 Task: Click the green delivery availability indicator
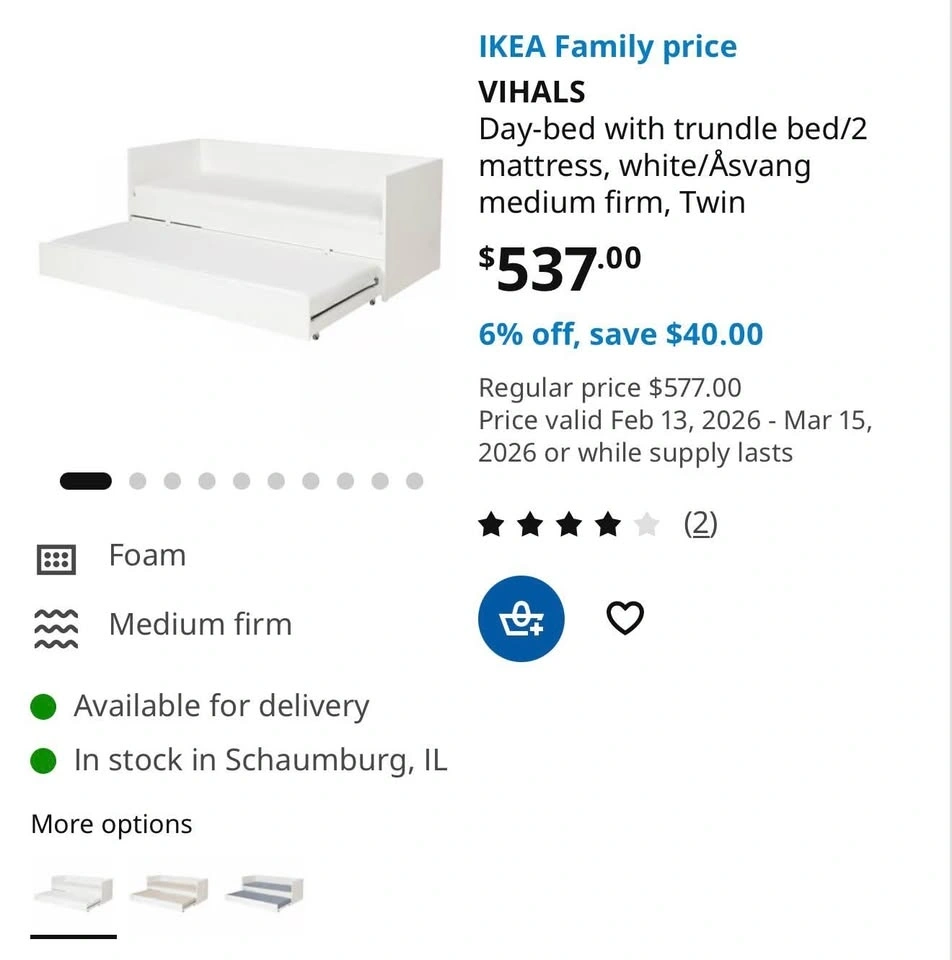[x=43, y=707]
